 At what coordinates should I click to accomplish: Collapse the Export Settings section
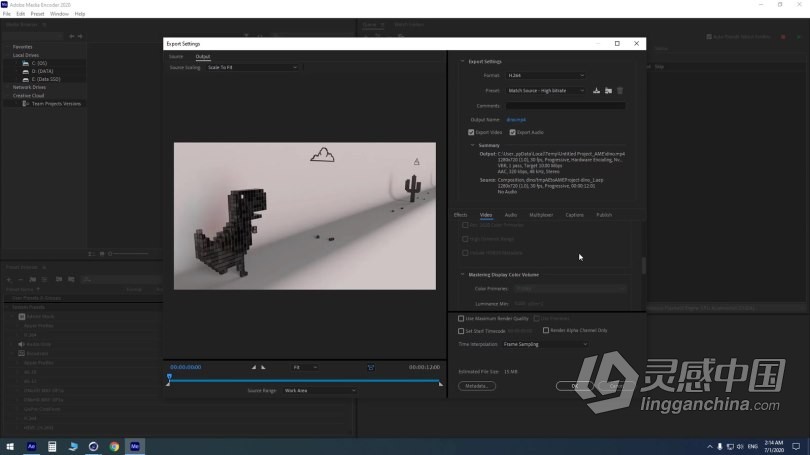coord(462,61)
